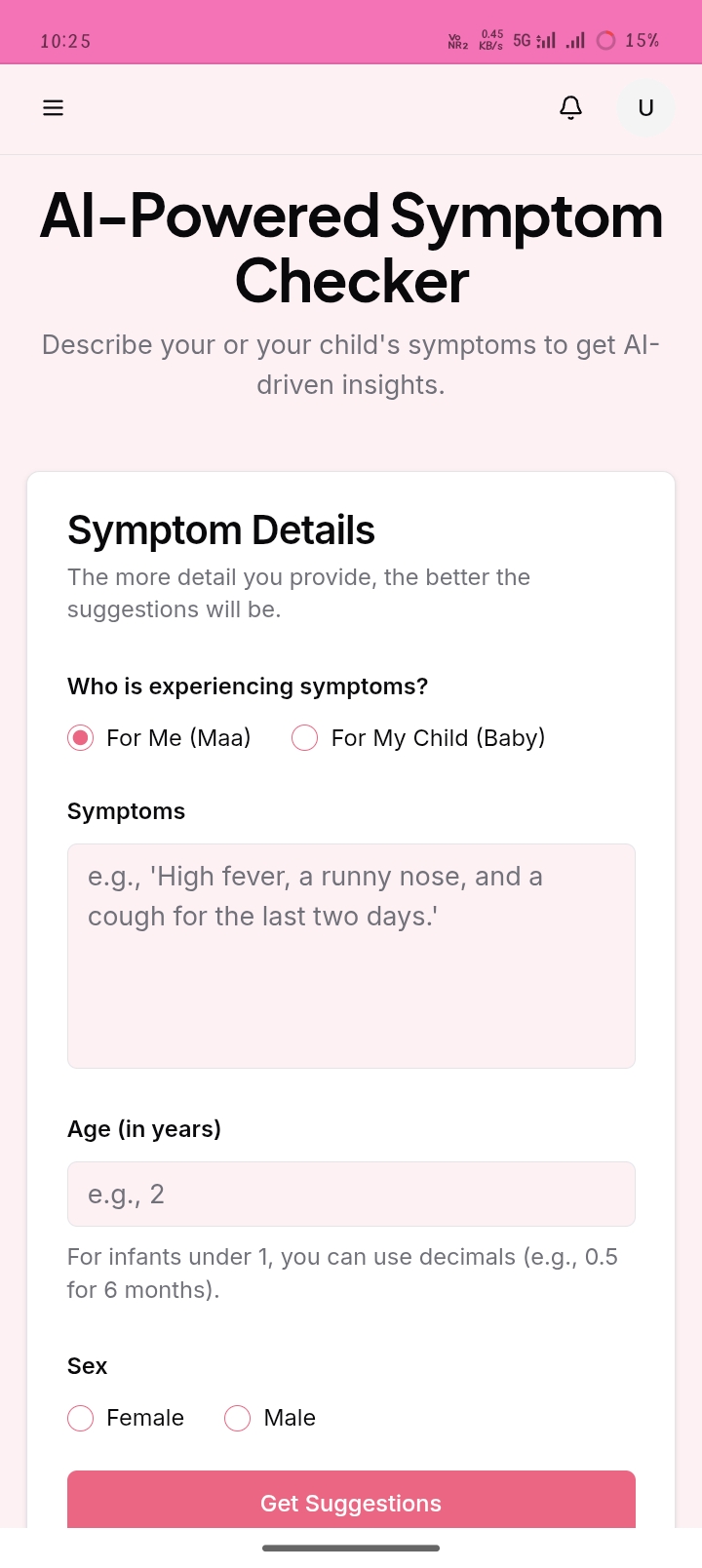Tap the Age (in years) label
Image resolution: width=702 pixels, height=1568 pixels.
click(144, 1129)
